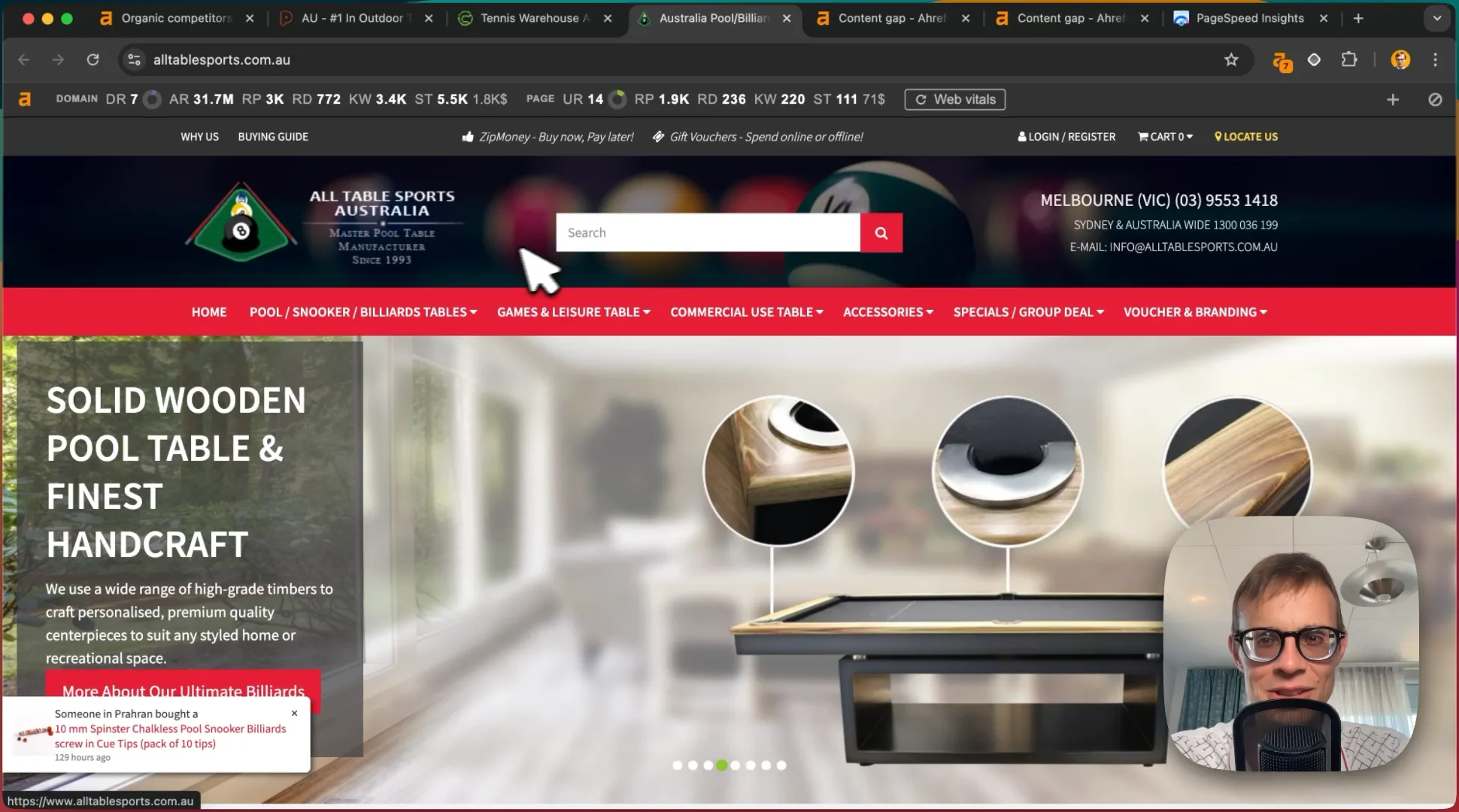1459x812 pixels.
Task: Disable the Ahrefs toolbar with the slashed-circle icon
Action: pos(1435,99)
